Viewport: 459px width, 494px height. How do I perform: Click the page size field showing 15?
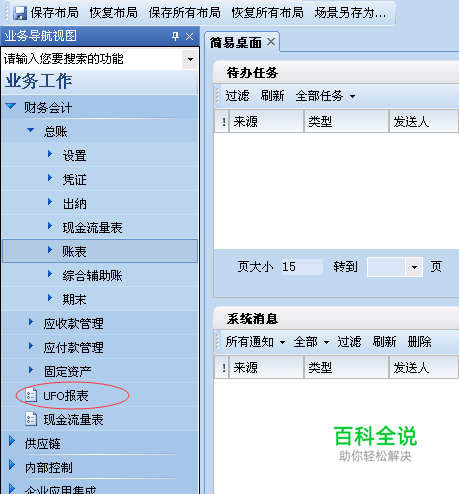coord(302,267)
